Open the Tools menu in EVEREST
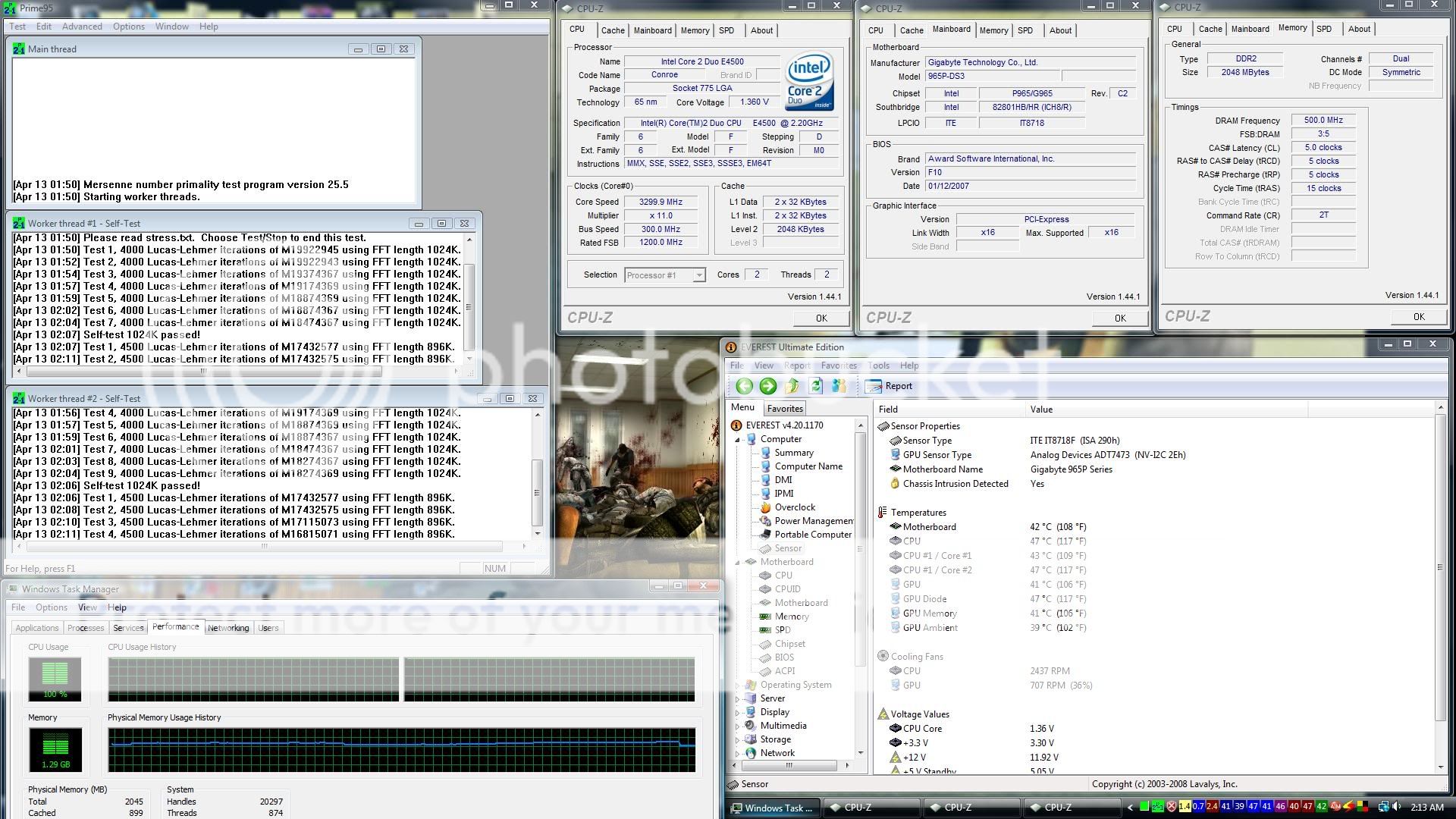This screenshot has width=1456, height=819. [x=878, y=365]
